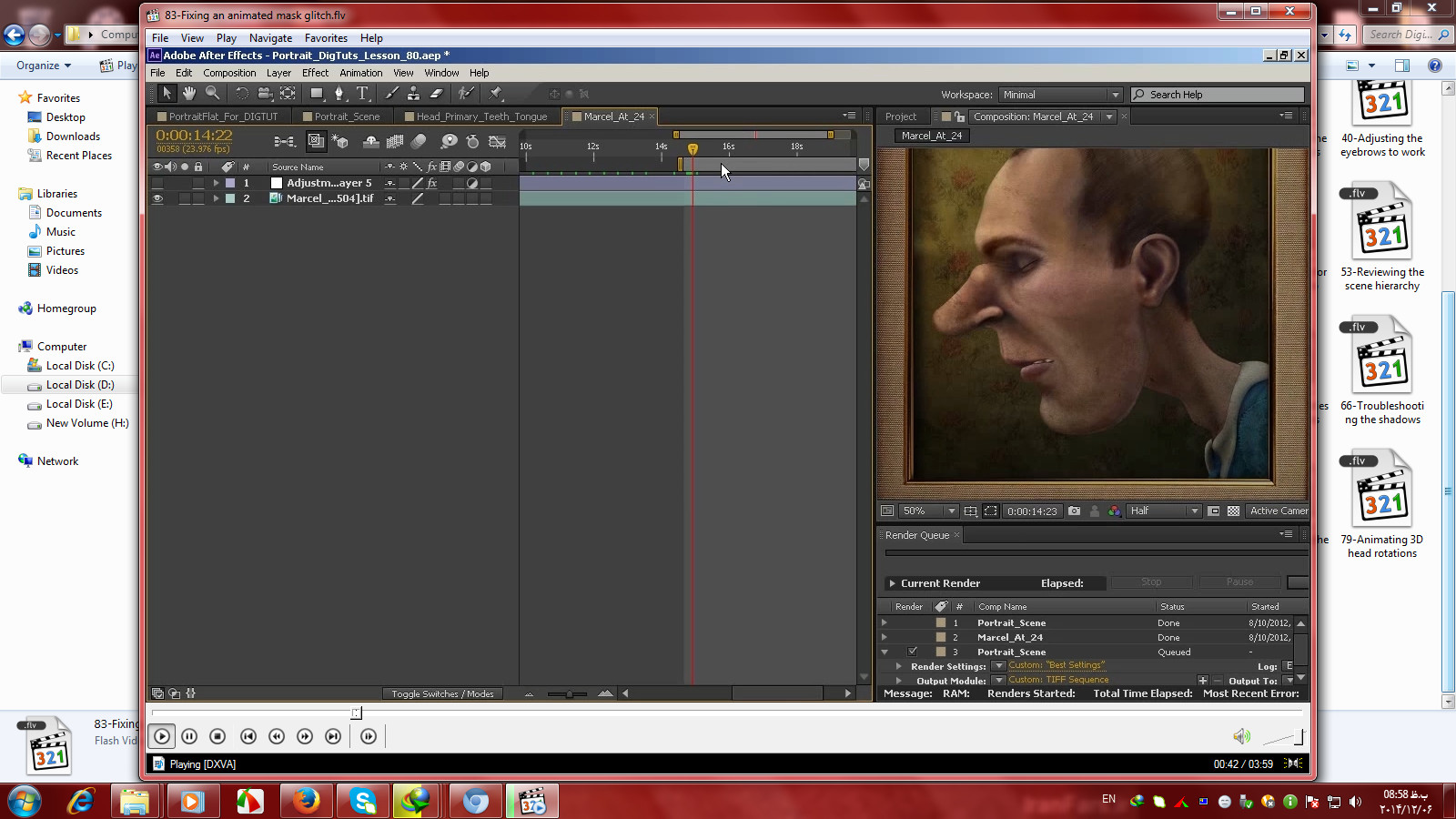
Task: Select the Horizontal Type tool
Action: (x=362, y=93)
